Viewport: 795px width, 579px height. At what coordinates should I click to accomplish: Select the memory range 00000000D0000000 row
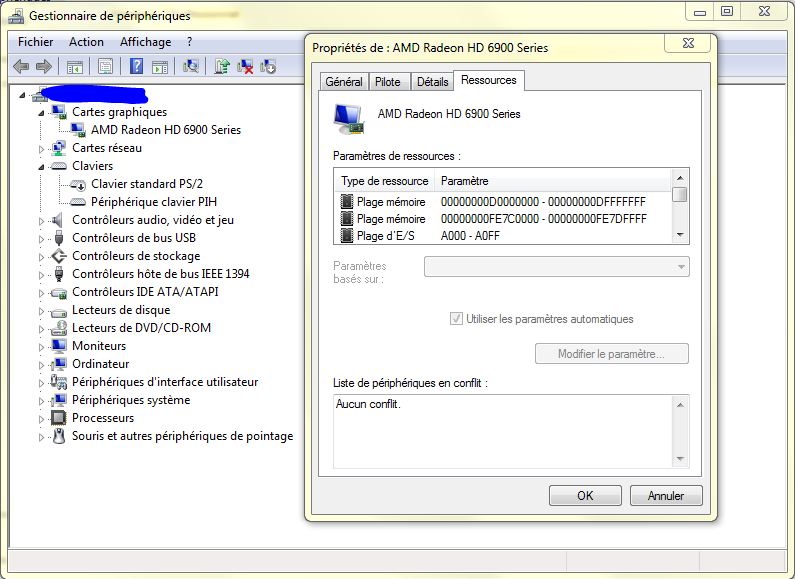coord(504,202)
